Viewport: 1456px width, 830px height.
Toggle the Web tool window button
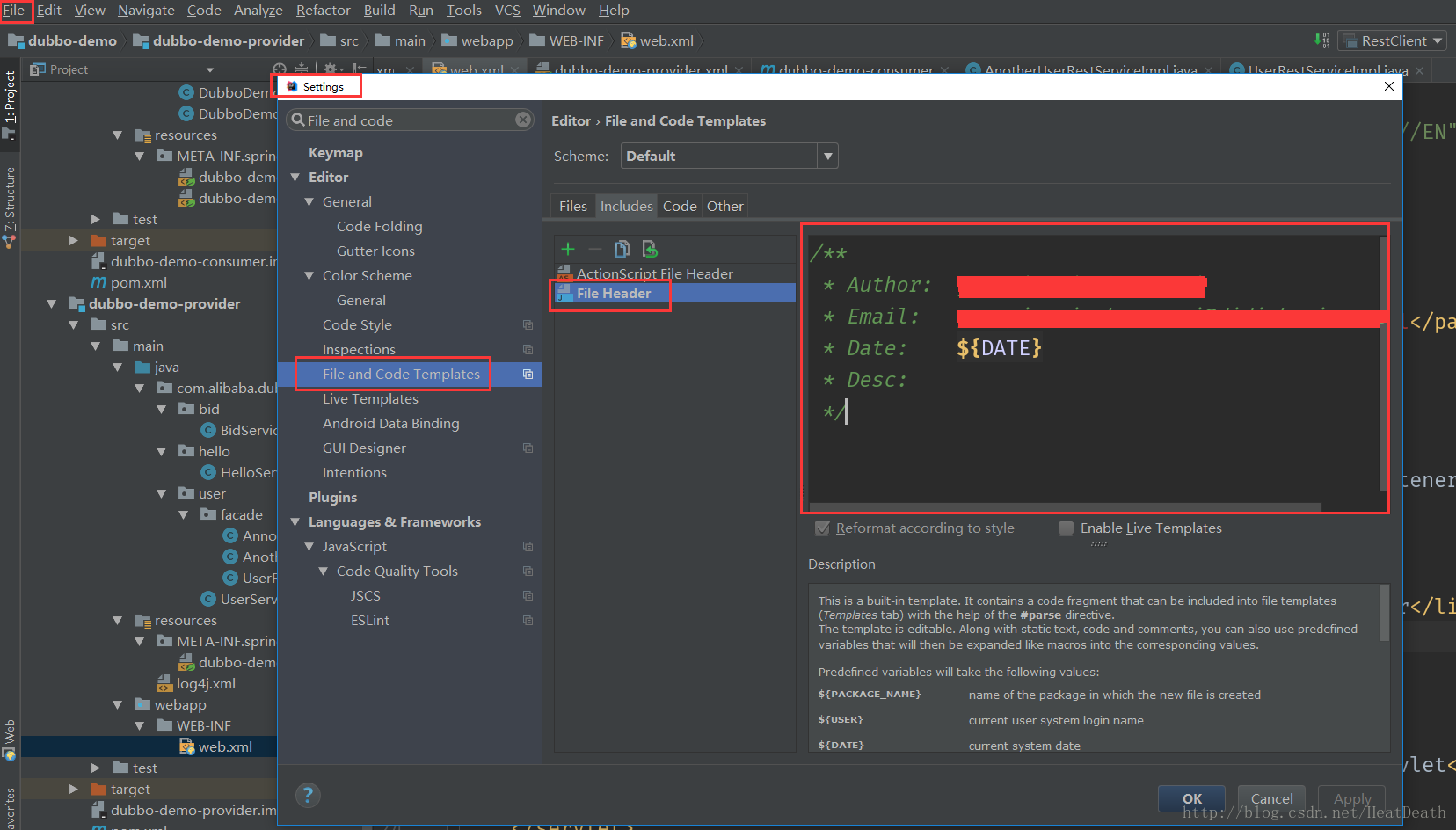(x=11, y=732)
